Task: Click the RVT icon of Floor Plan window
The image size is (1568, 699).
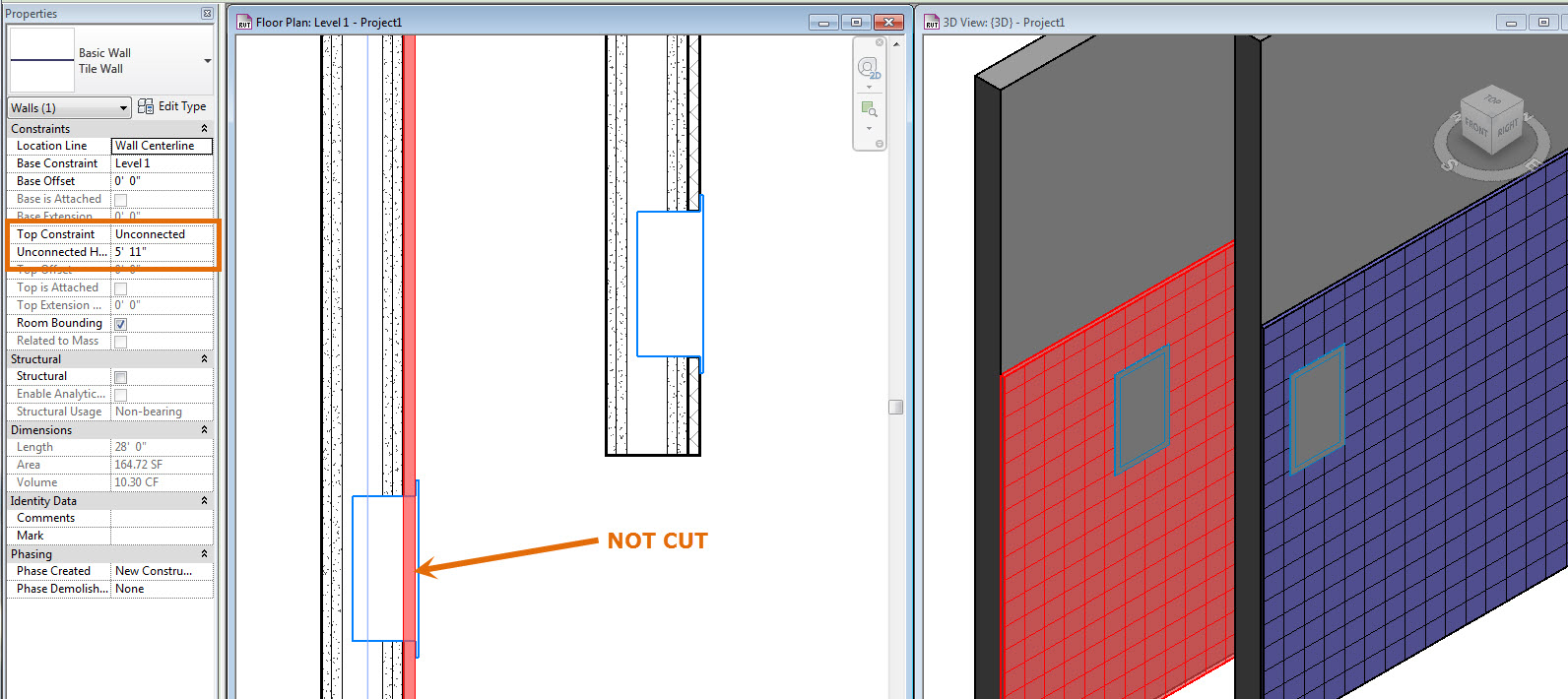Action: [244, 22]
